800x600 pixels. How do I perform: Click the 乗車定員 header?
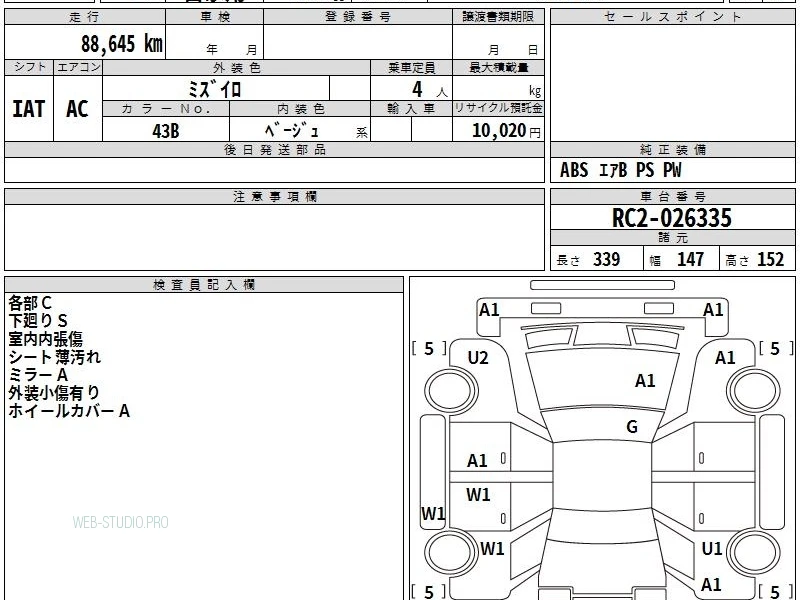411,67
